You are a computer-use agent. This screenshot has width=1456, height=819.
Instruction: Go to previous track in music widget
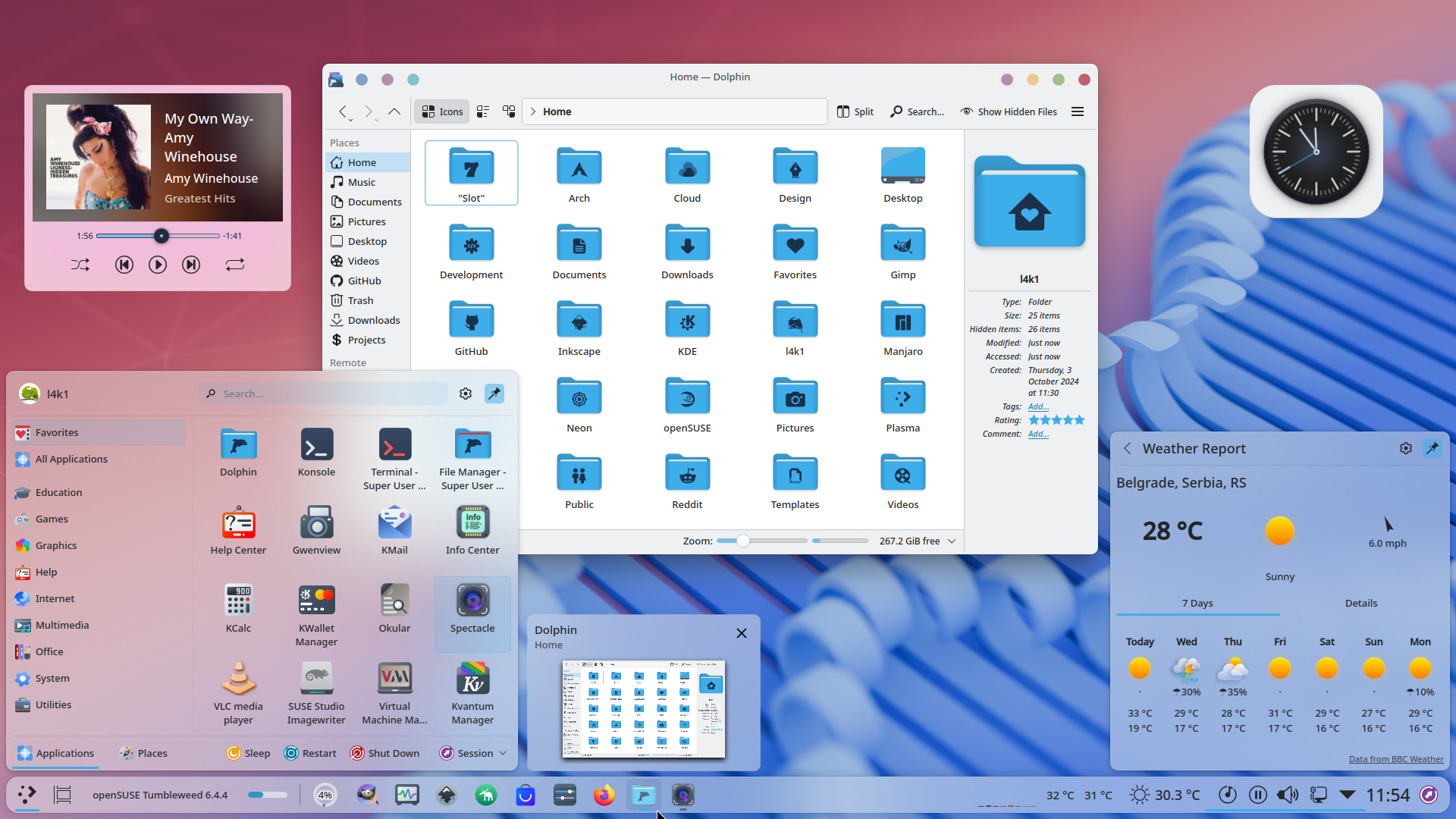(124, 265)
